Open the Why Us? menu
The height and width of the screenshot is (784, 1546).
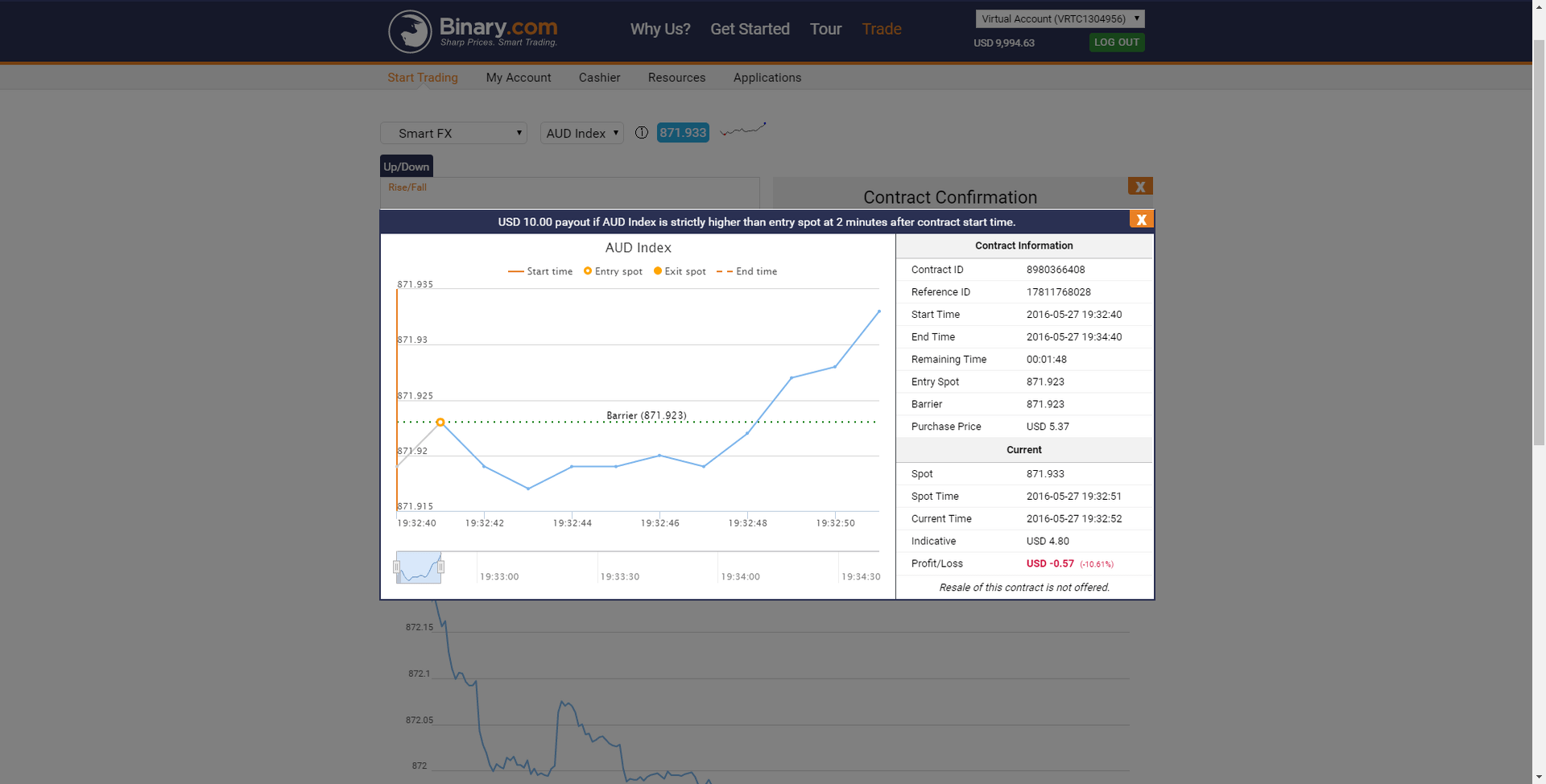[660, 29]
